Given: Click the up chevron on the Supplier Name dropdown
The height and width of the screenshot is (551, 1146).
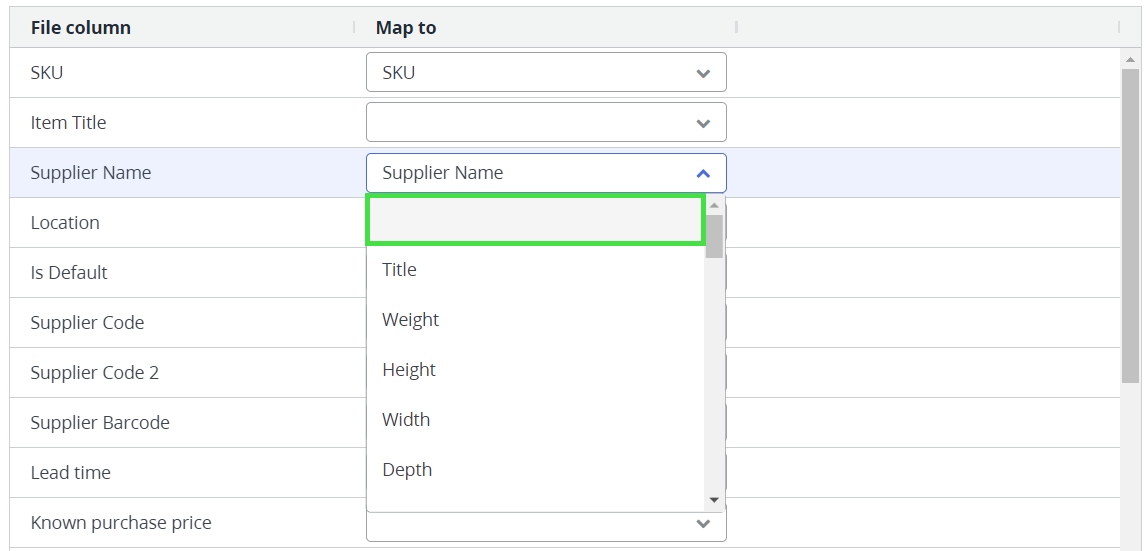Looking at the screenshot, I should tap(703, 173).
